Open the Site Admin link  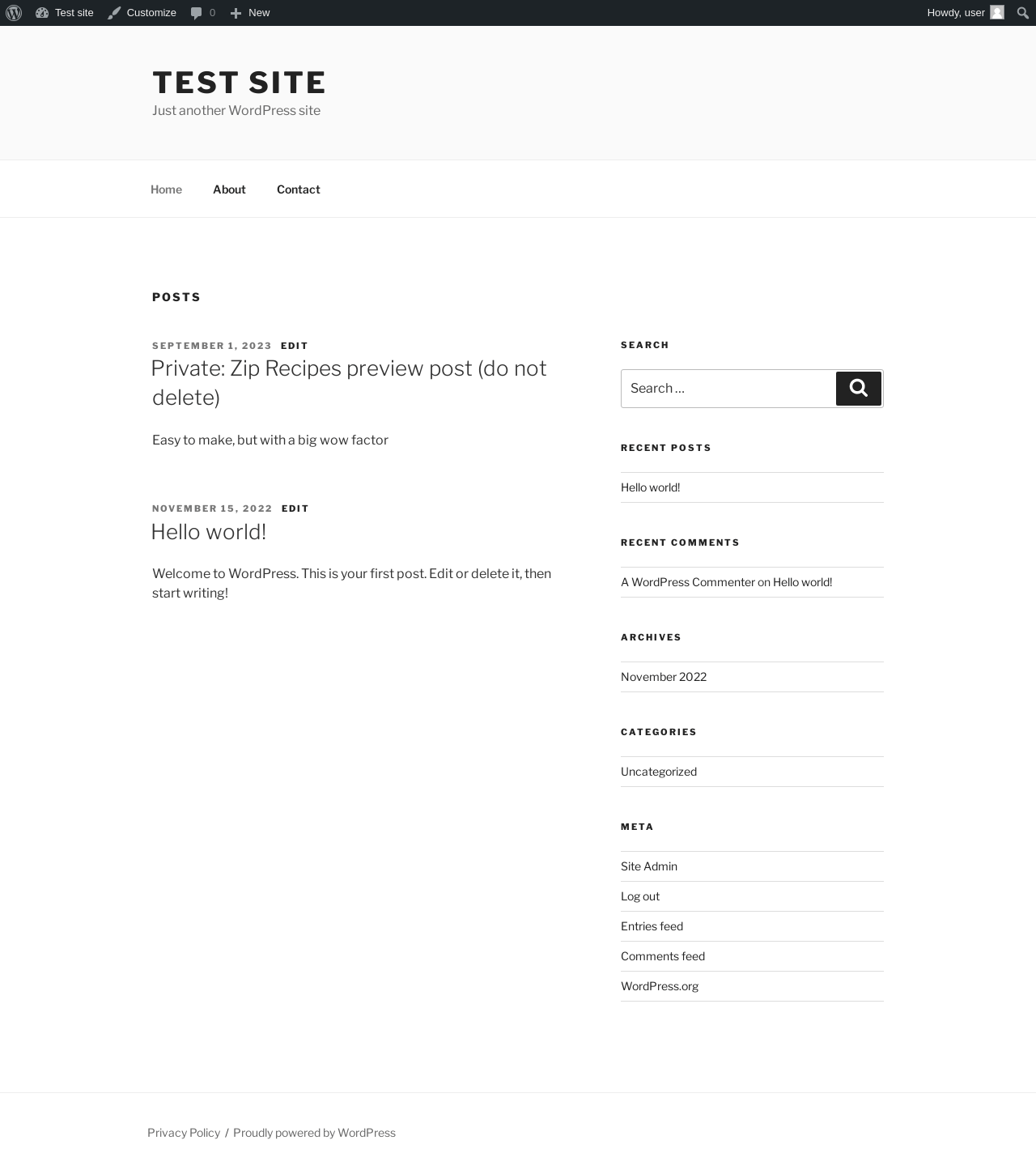[649, 866]
